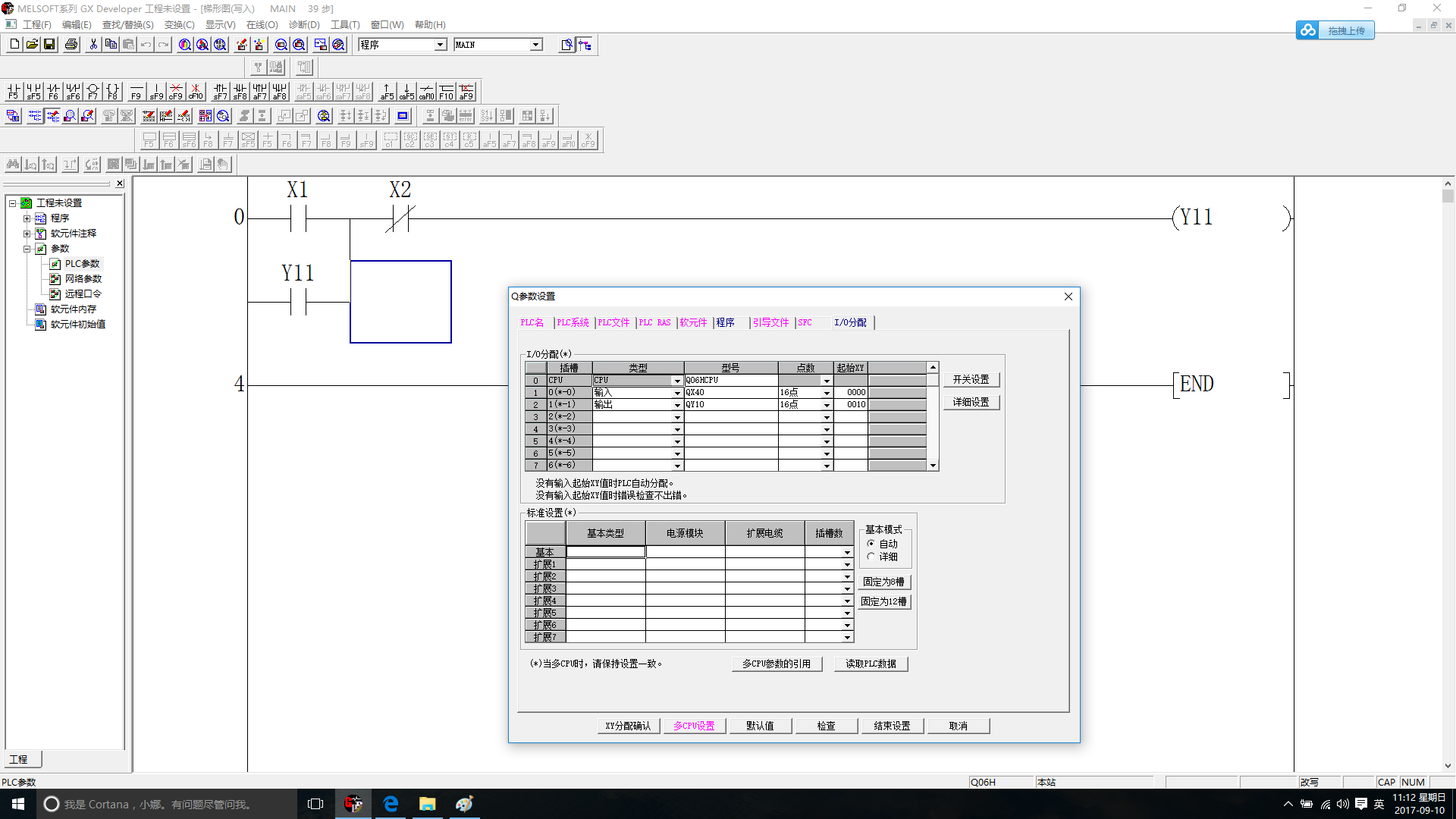Click the Save project icon
Screen dimensions: 1456x819
coord(49,45)
